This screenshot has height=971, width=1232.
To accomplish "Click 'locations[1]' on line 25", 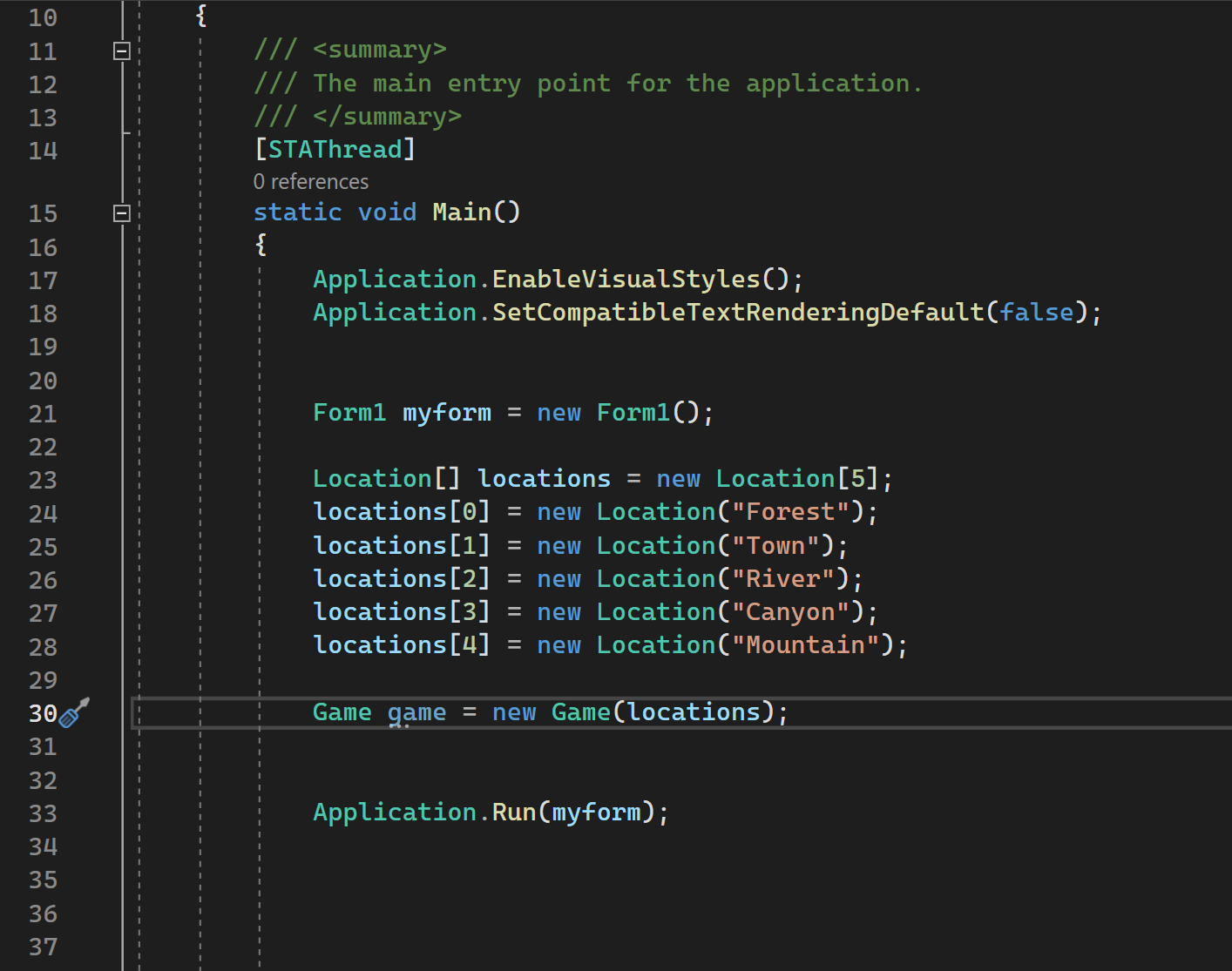I will click(x=402, y=546).
